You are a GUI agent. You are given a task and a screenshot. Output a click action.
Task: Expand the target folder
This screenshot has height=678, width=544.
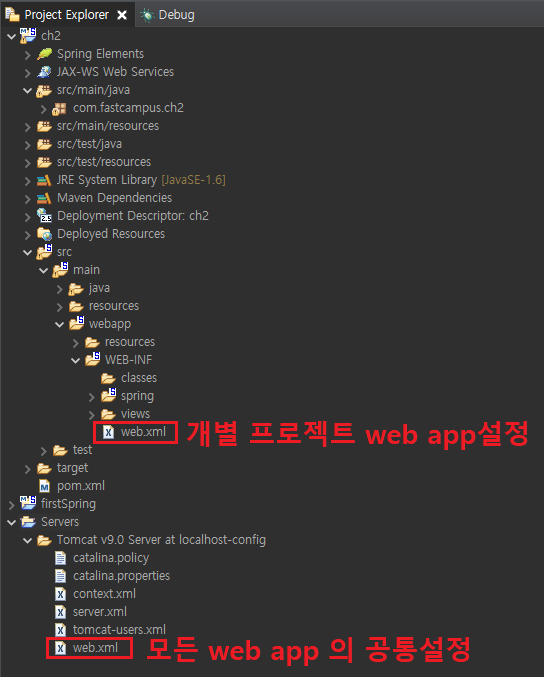[x=28, y=469]
